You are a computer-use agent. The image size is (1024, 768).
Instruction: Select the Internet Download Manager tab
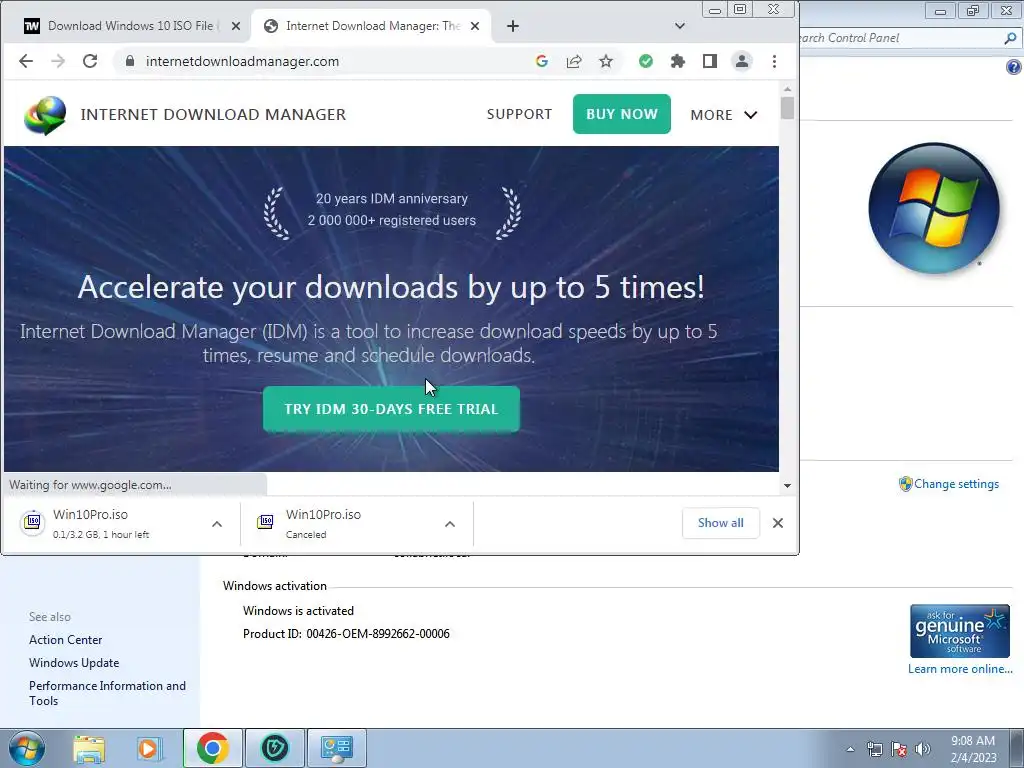(370, 26)
